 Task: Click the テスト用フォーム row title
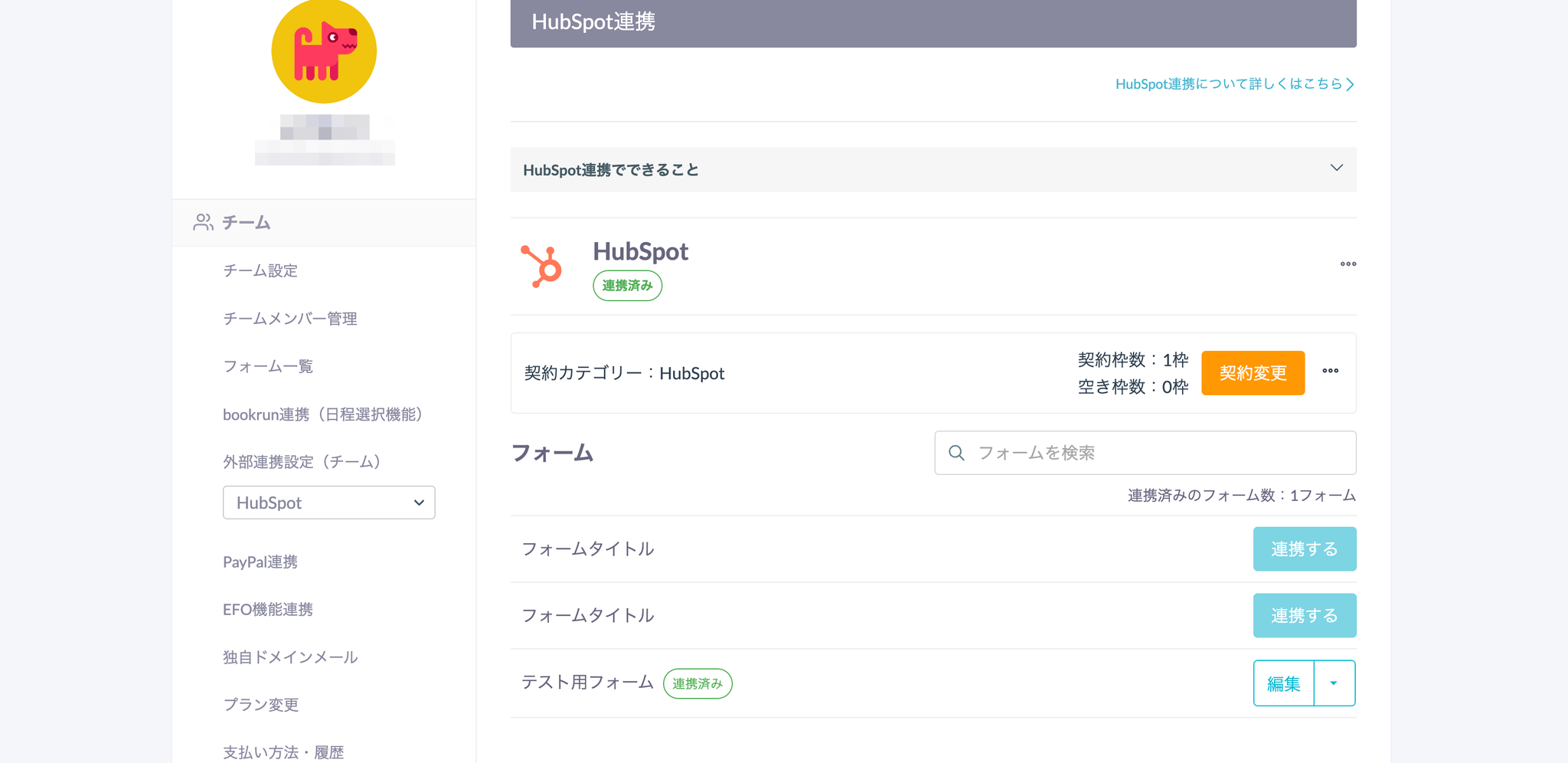click(x=587, y=683)
